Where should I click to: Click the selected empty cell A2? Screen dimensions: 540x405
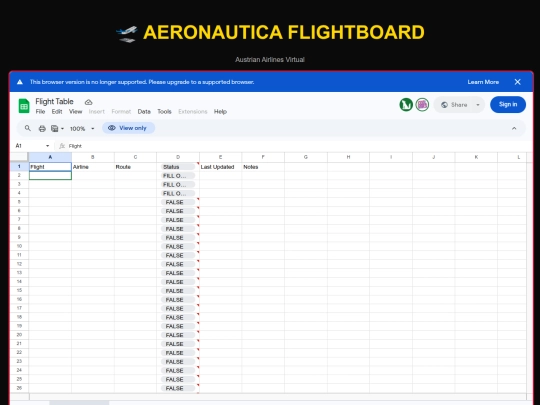click(50, 176)
